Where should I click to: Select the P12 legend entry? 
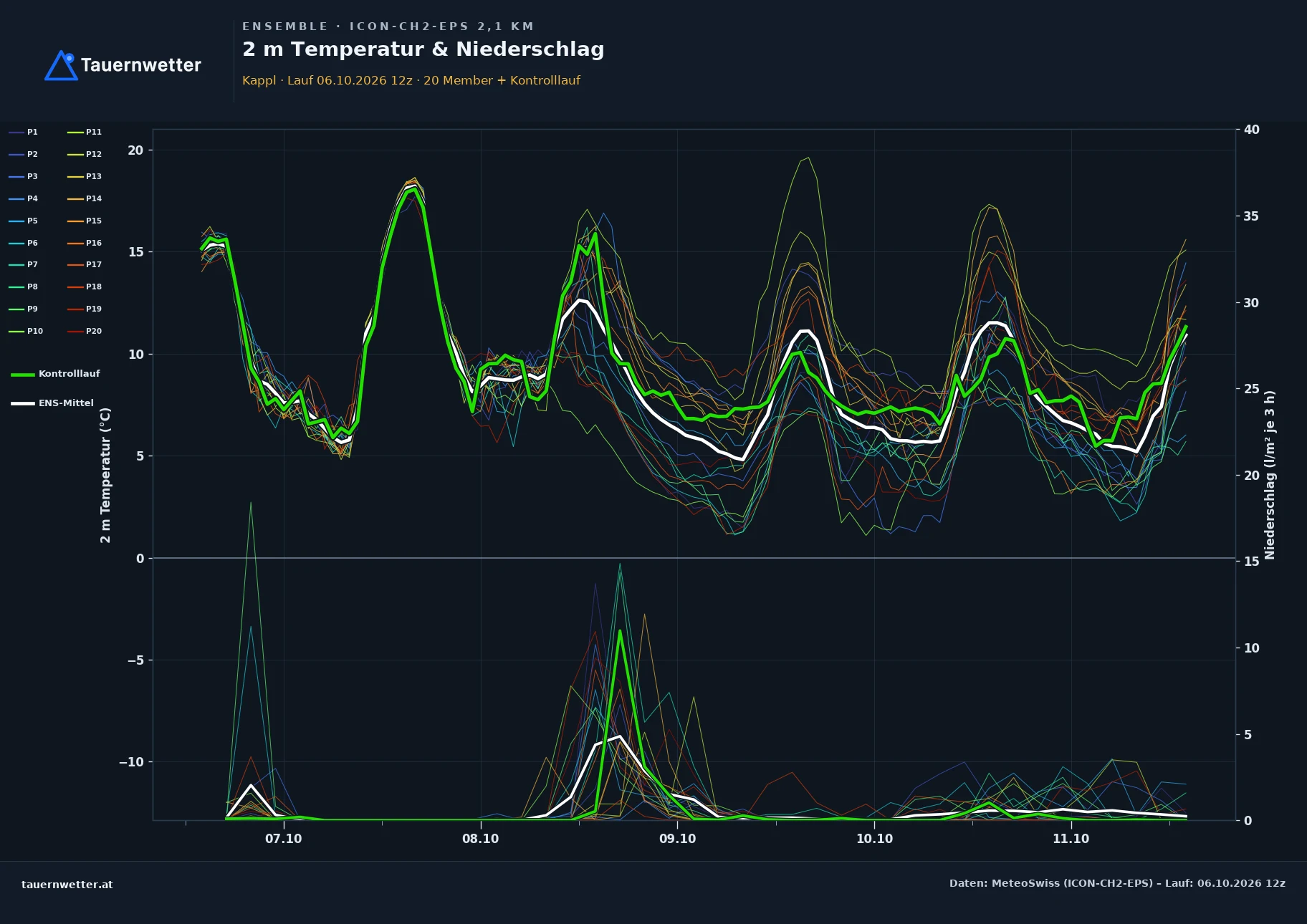click(85, 154)
